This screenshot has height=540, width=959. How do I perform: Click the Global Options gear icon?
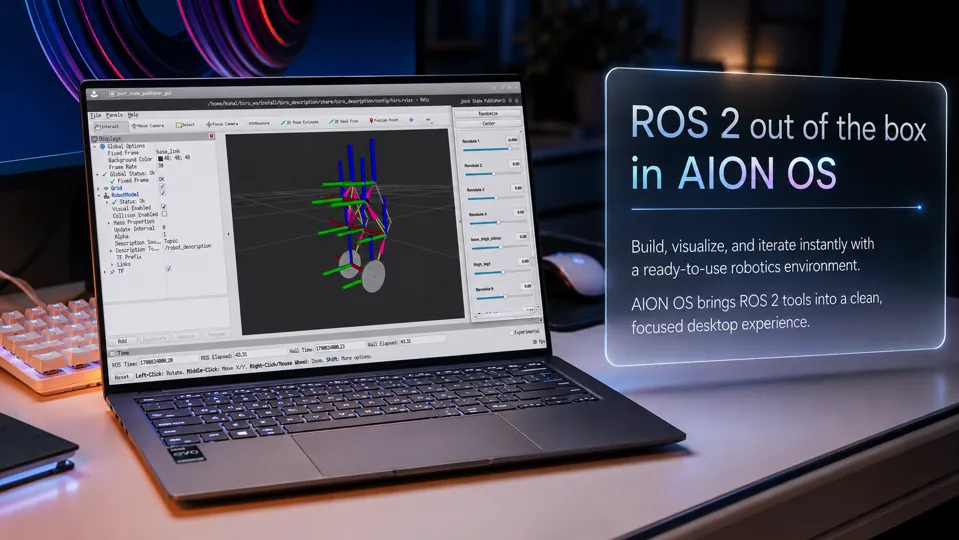coord(102,146)
